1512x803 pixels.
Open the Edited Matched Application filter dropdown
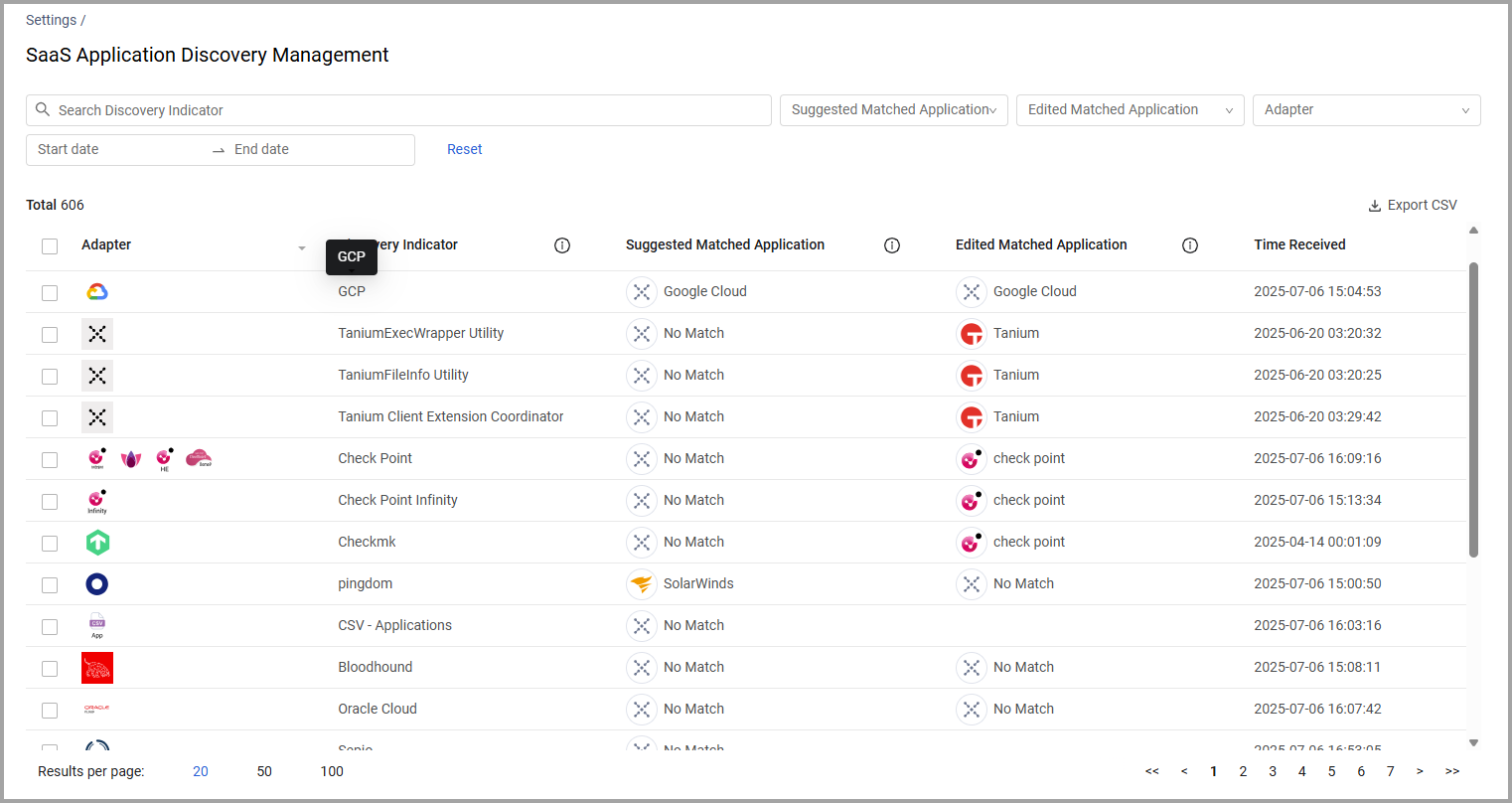1130,110
